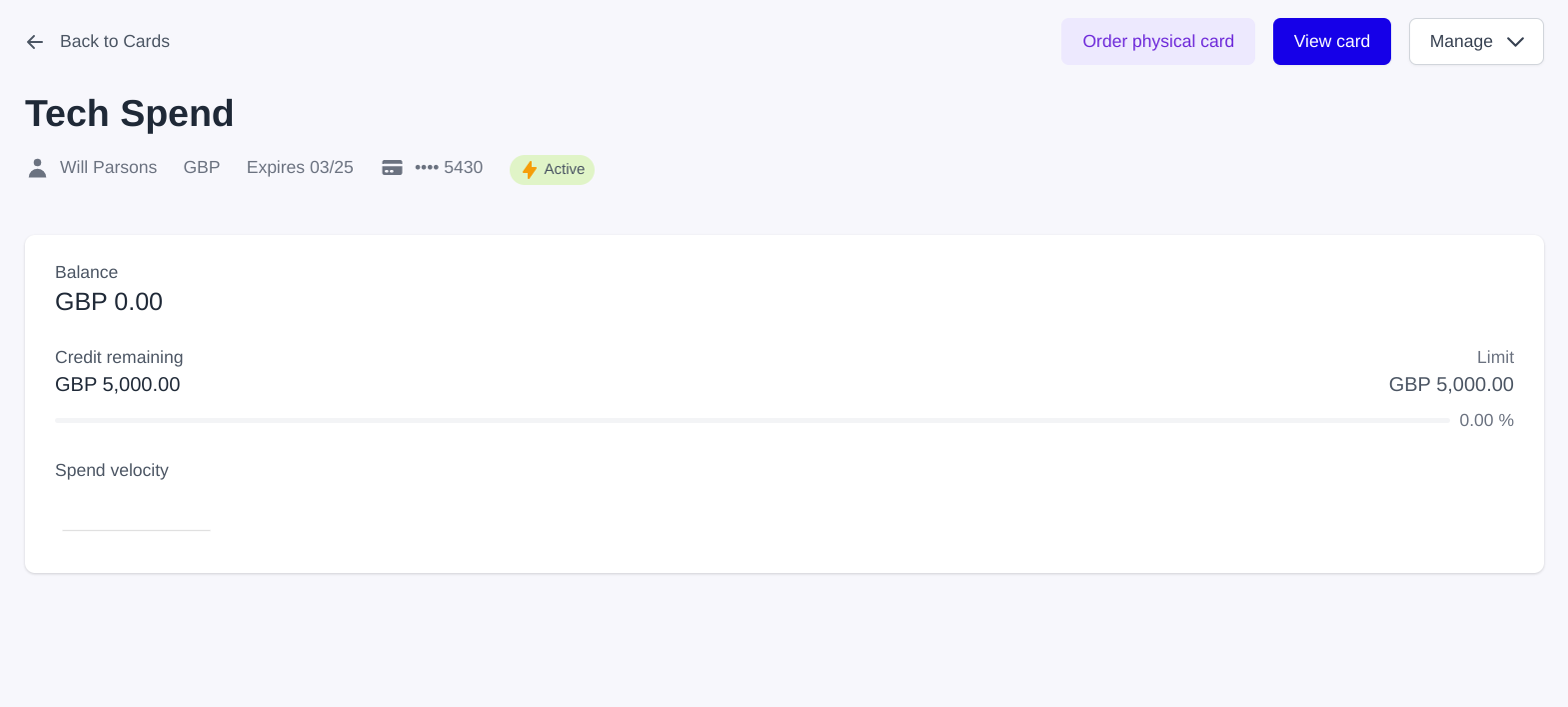Click the Spend velocity chart line
This screenshot has width=1568, height=707.
point(136,530)
